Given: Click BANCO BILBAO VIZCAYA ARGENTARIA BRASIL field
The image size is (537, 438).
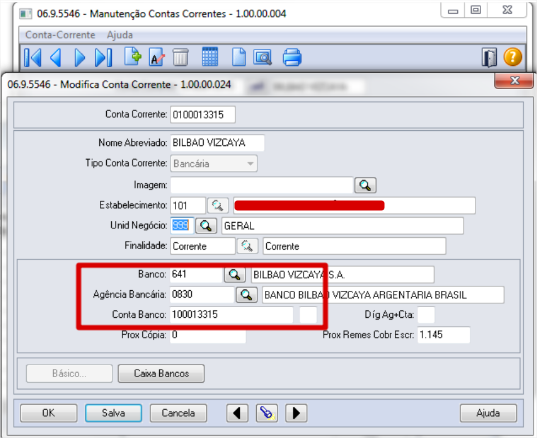Looking at the screenshot, I should pos(383,295).
